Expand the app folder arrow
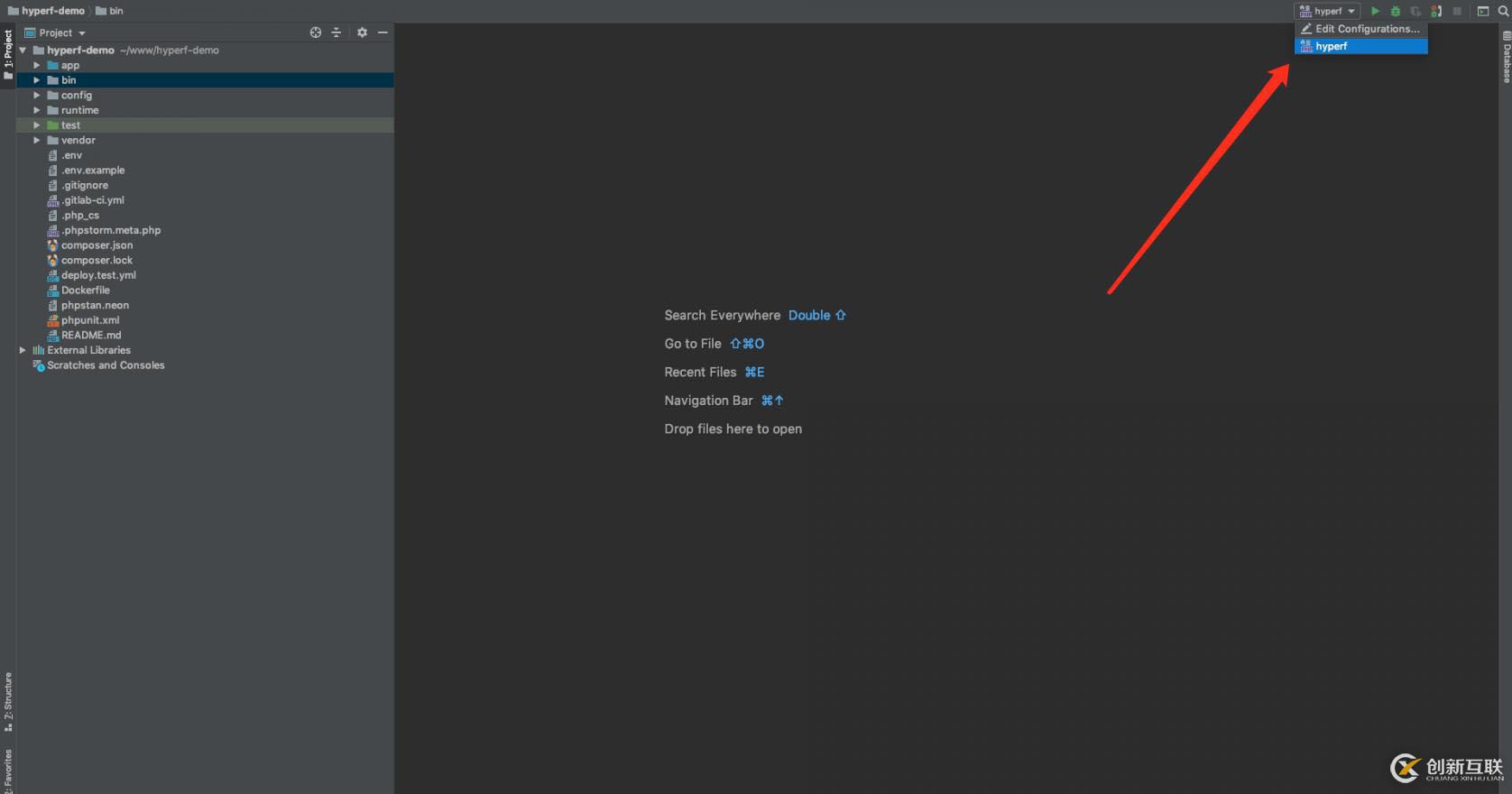 point(37,66)
